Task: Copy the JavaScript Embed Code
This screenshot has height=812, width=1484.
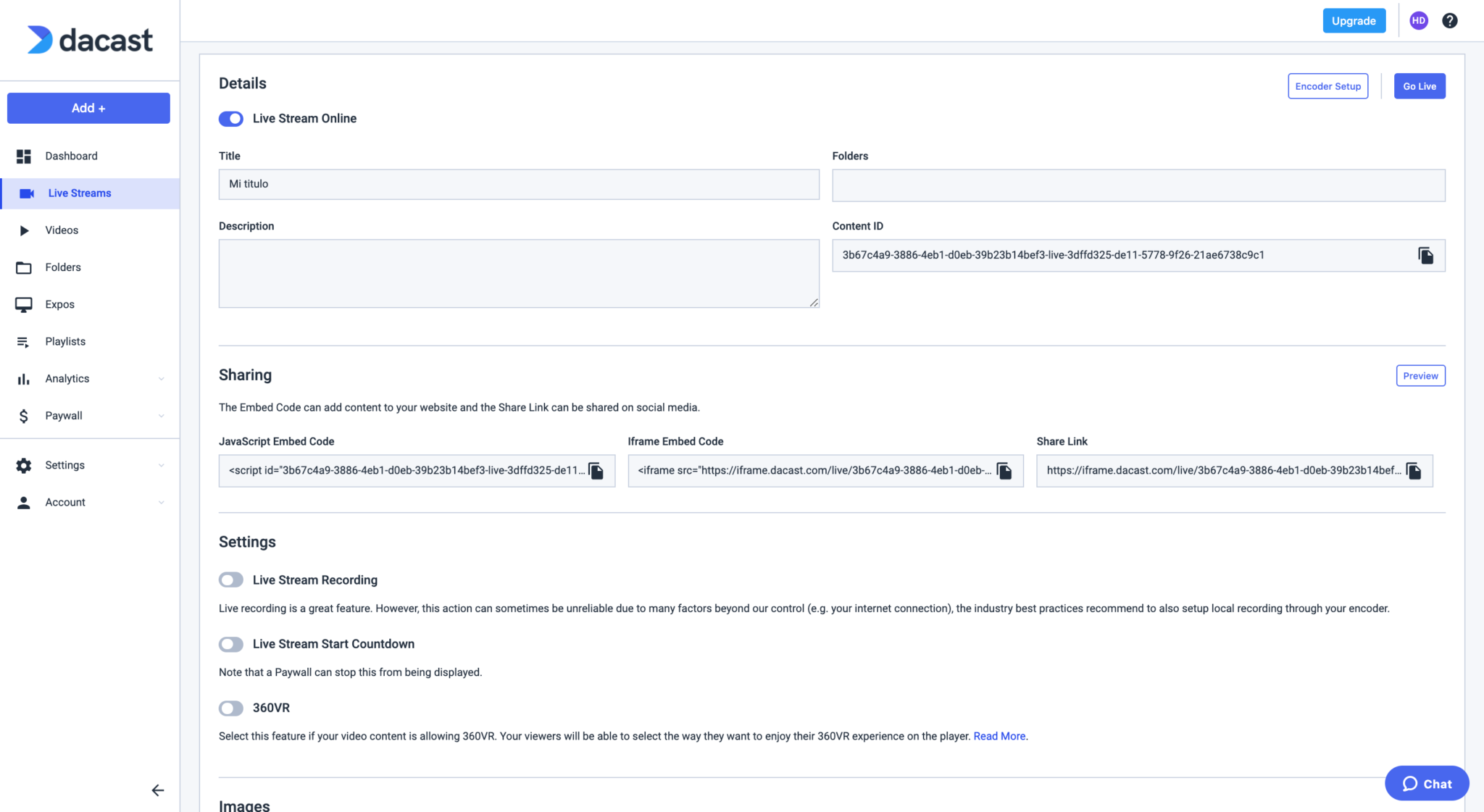Action: [596, 471]
